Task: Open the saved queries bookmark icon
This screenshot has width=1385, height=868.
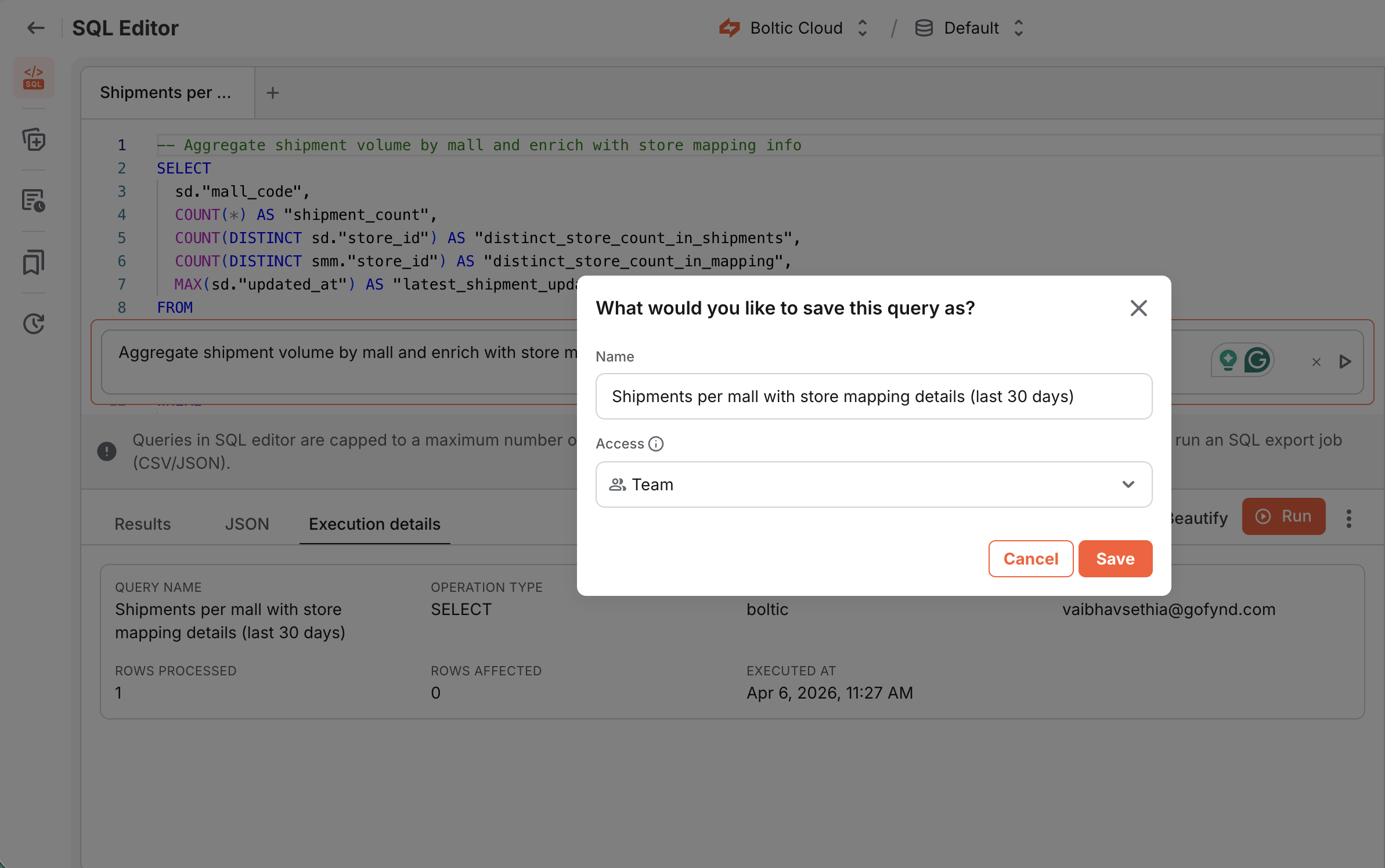Action: coord(34,262)
